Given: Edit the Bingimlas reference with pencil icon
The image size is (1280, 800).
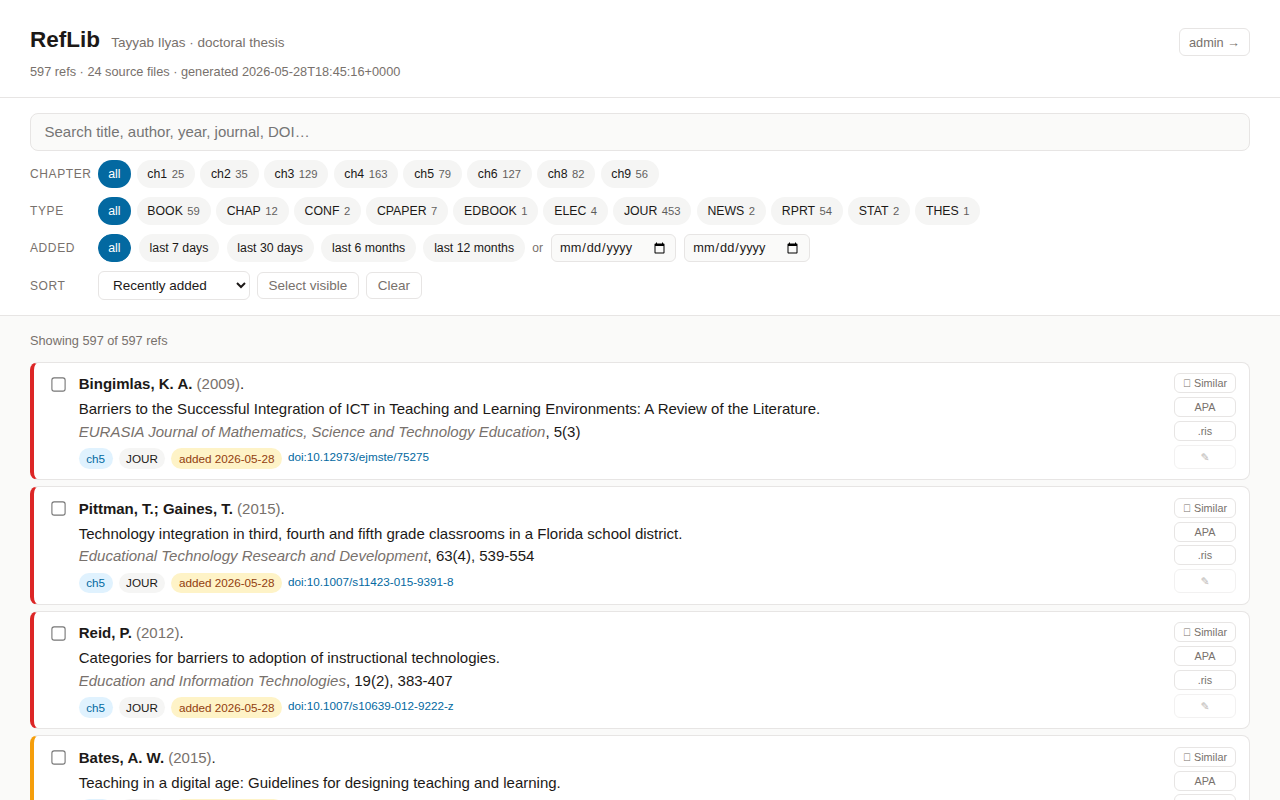Looking at the screenshot, I should point(1205,457).
